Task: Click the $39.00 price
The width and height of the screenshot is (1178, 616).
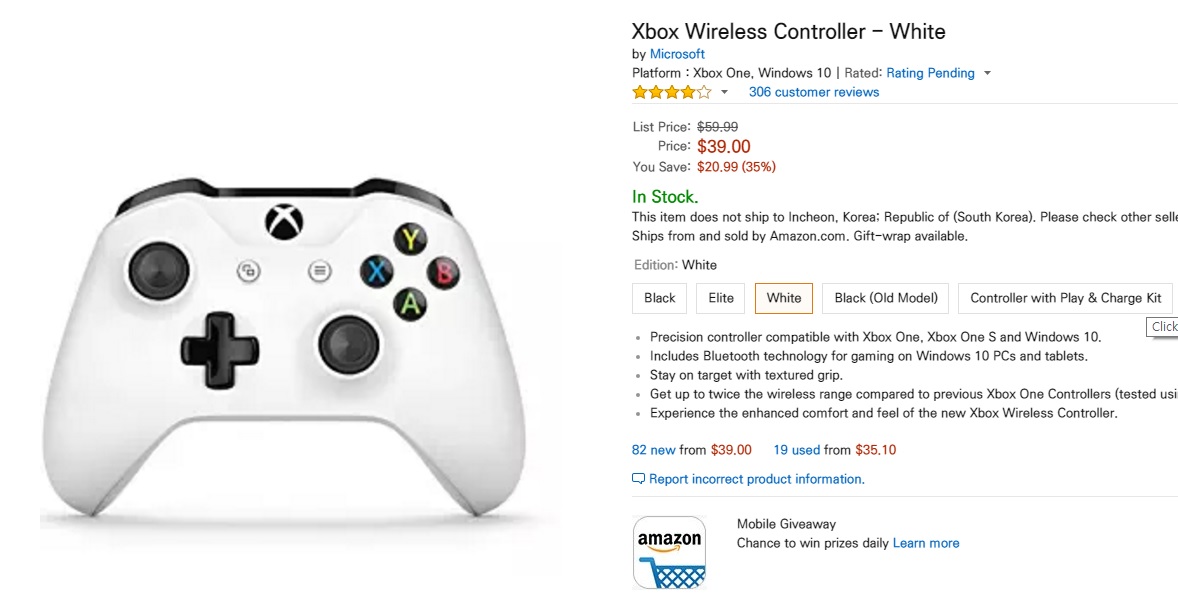Action: point(723,147)
